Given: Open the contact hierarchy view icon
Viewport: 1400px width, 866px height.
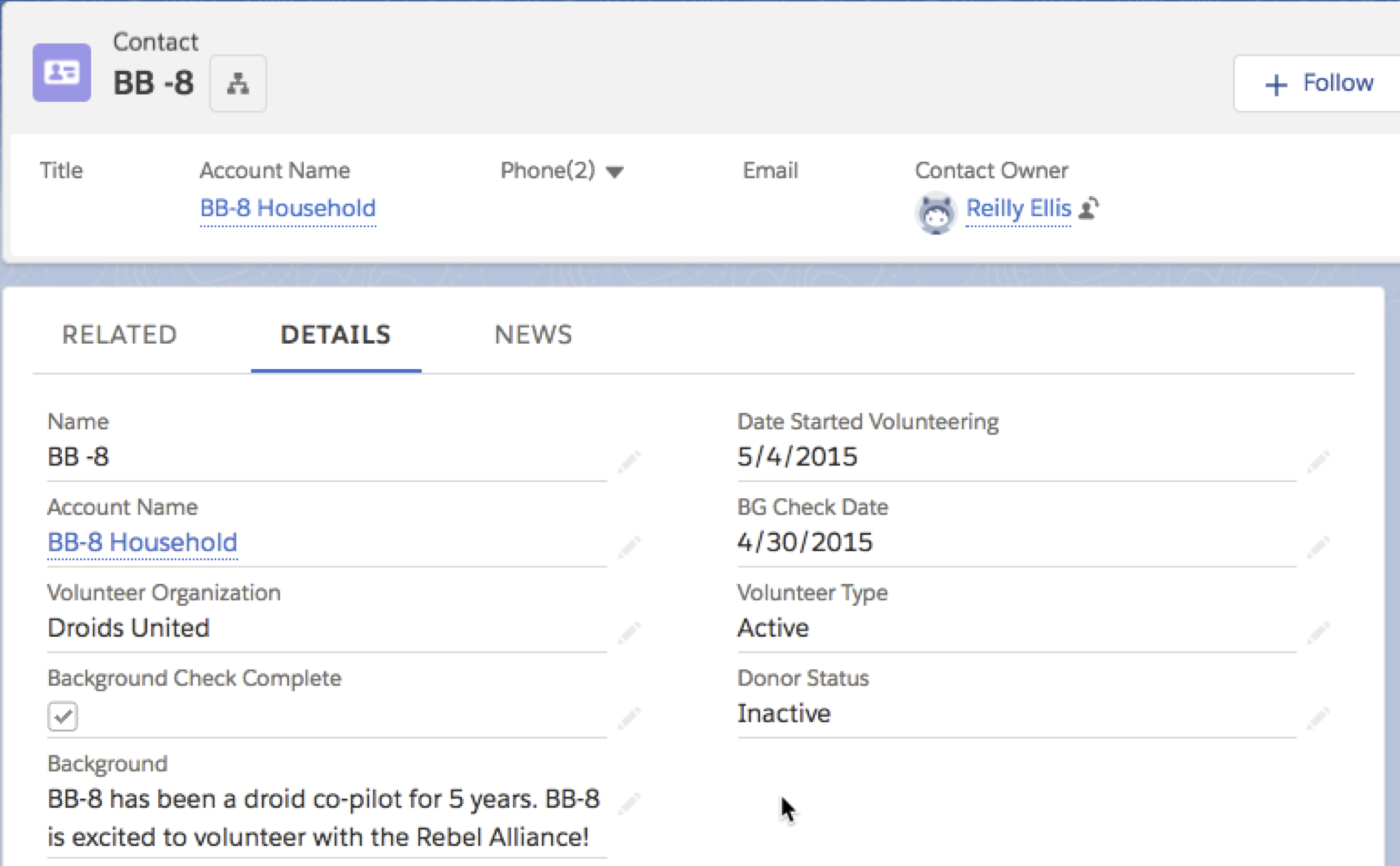Looking at the screenshot, I should (x=238, y=83).
